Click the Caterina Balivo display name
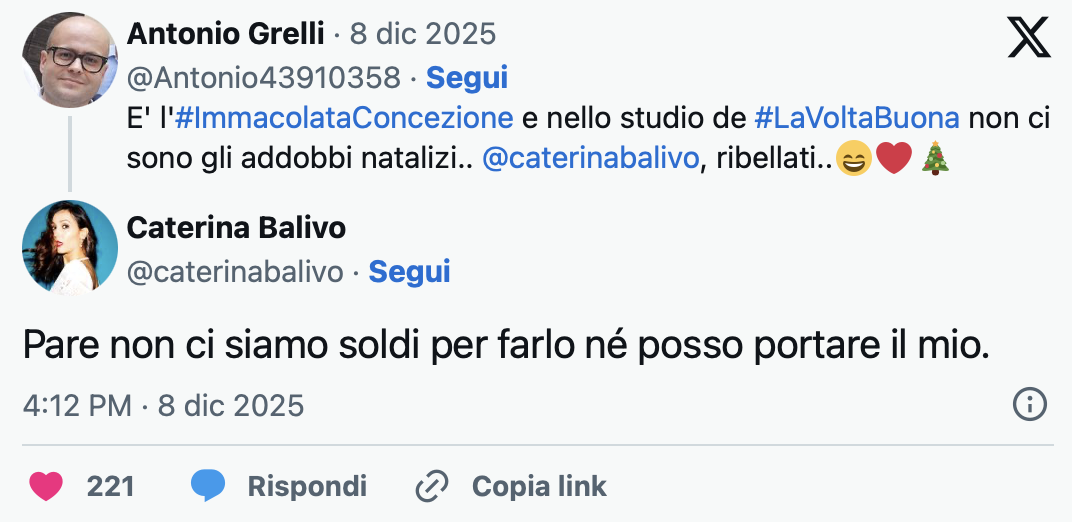Screen dimensions: 1072x522 point(236,228)
